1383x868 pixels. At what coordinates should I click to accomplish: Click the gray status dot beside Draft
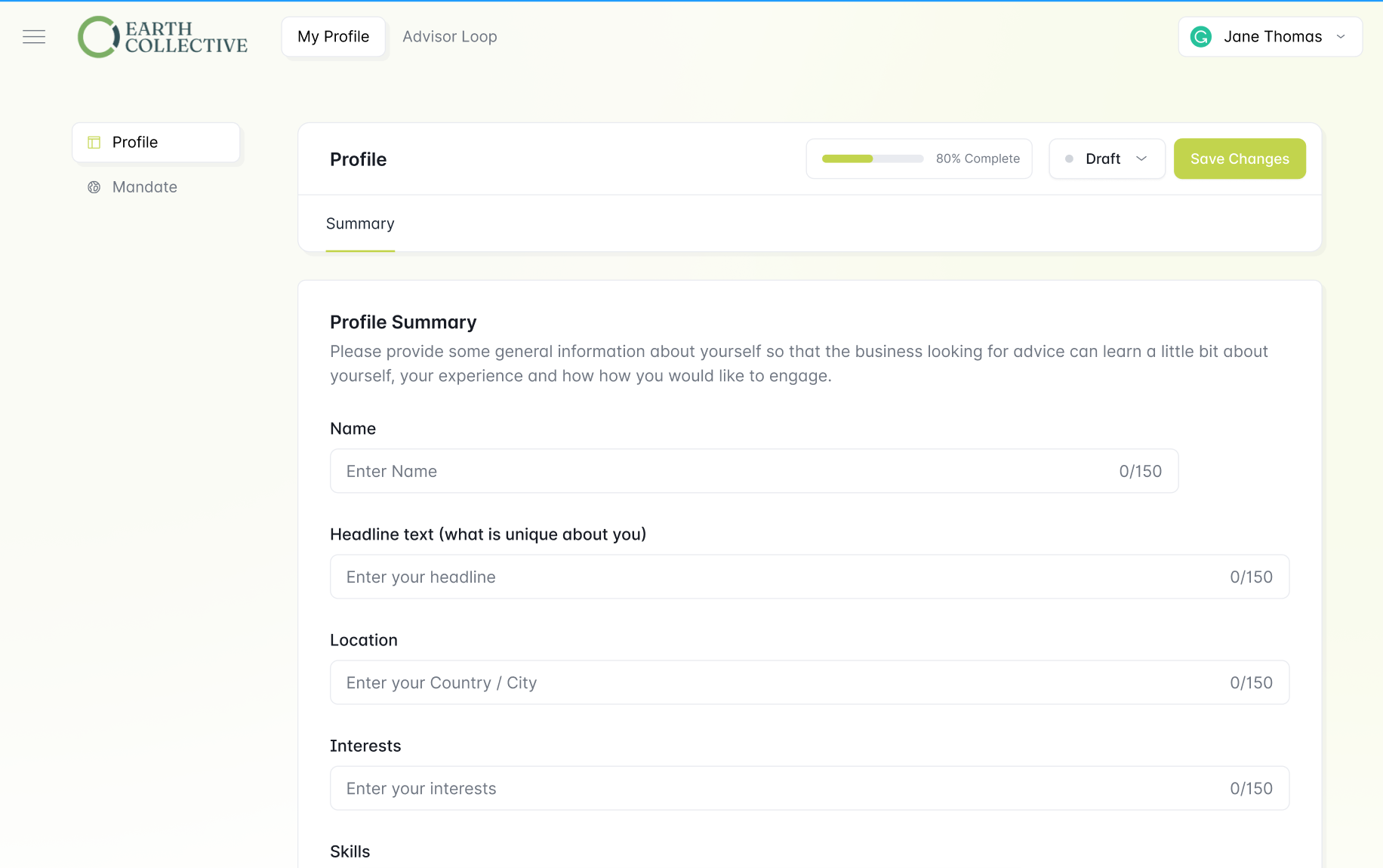[1068, 159]
